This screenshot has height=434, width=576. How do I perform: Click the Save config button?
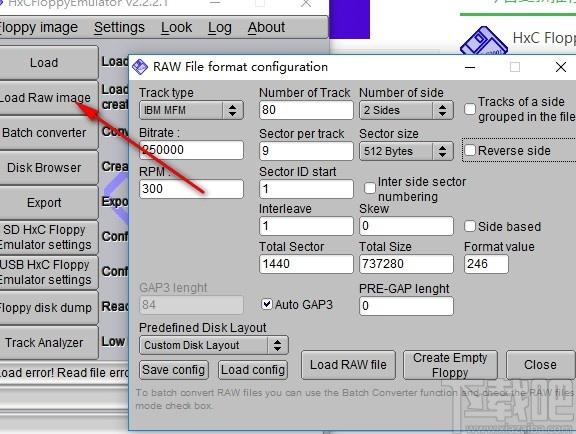coord(174,370)
